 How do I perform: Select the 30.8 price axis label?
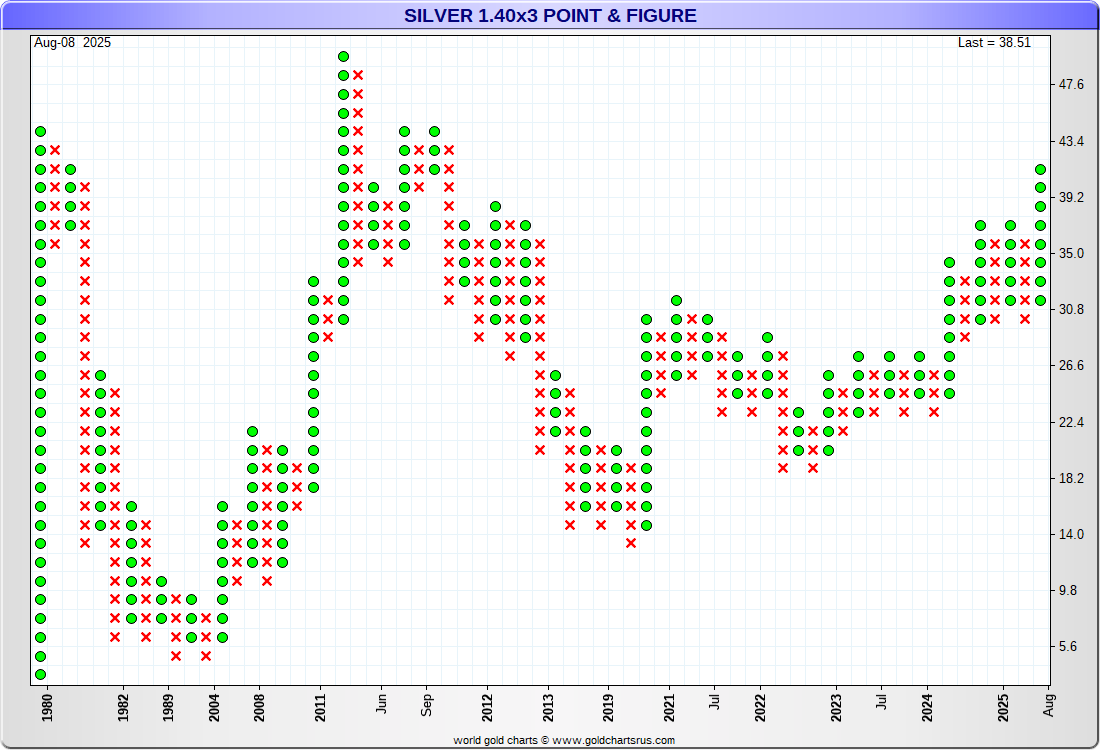tap(1071, 309)
